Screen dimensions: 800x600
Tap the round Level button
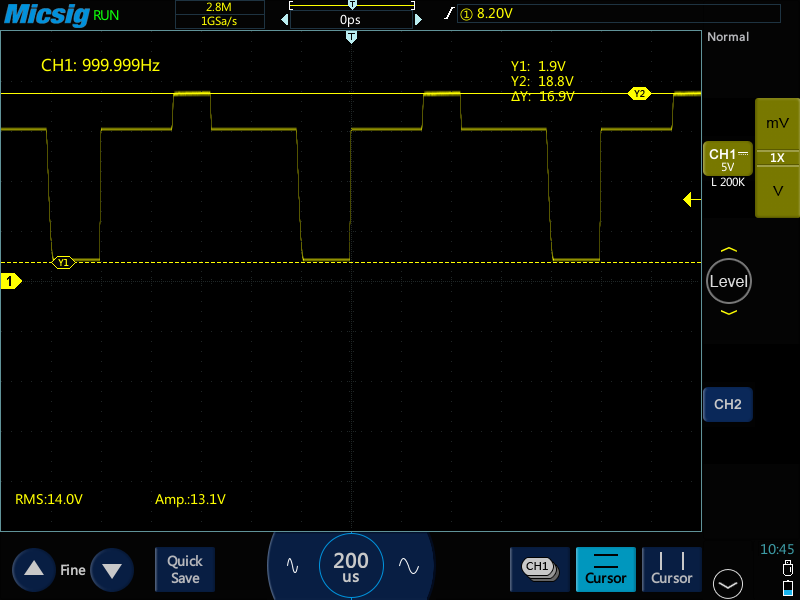[x=729, y=281]
